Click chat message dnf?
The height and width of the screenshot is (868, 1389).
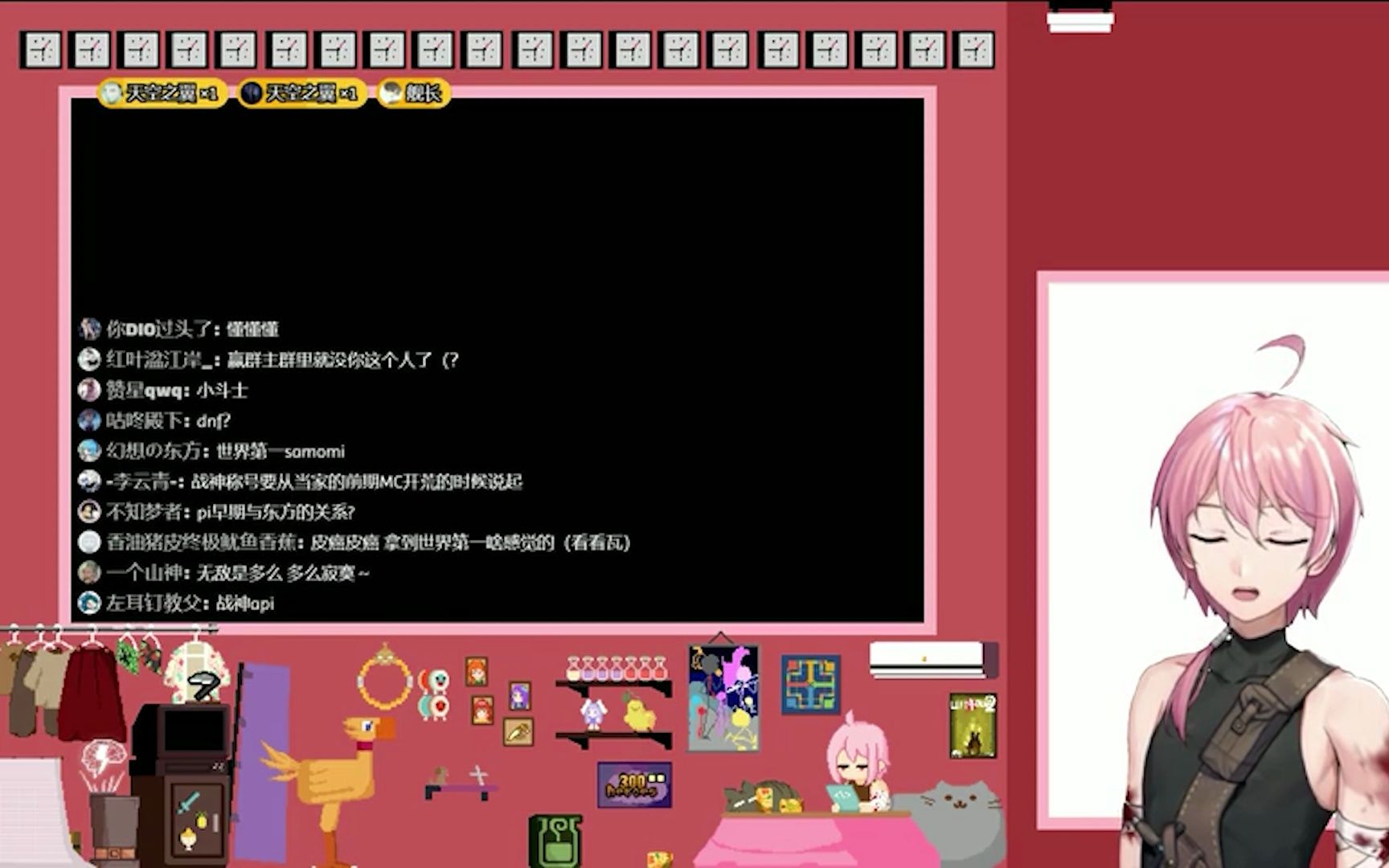pyautogui.click(x=214, y=420)
